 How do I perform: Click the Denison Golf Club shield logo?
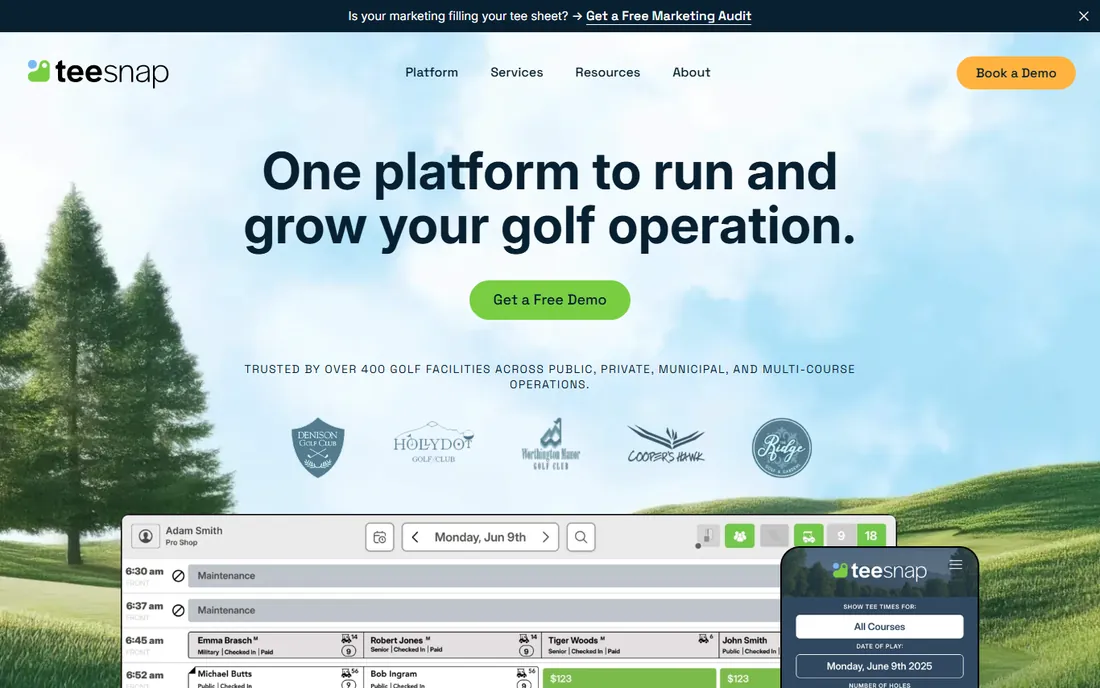tap(318, 447)
